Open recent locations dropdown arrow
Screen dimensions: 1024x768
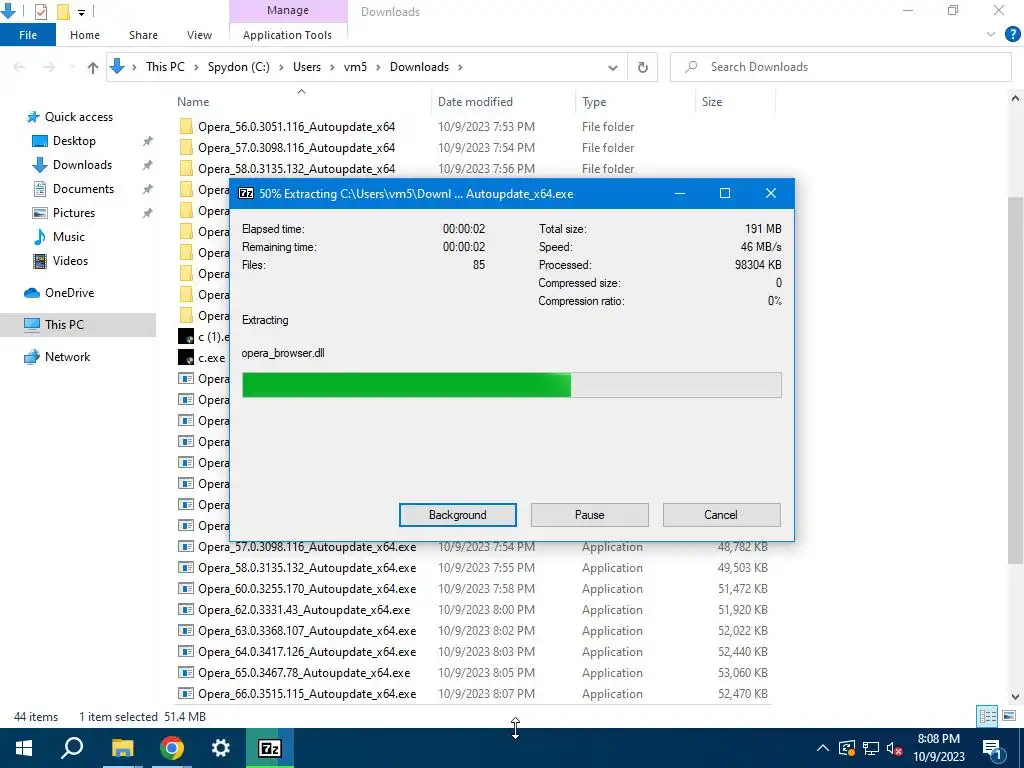pos(71,67)
